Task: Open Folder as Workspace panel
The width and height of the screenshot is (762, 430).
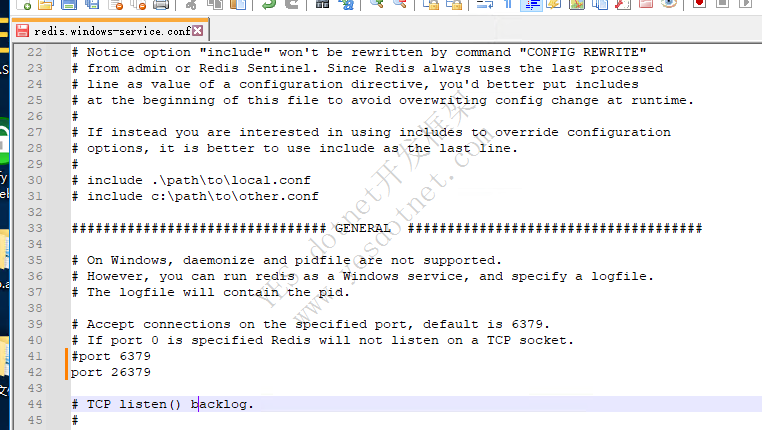Action: pyautogui.click(x=646, y=4)
